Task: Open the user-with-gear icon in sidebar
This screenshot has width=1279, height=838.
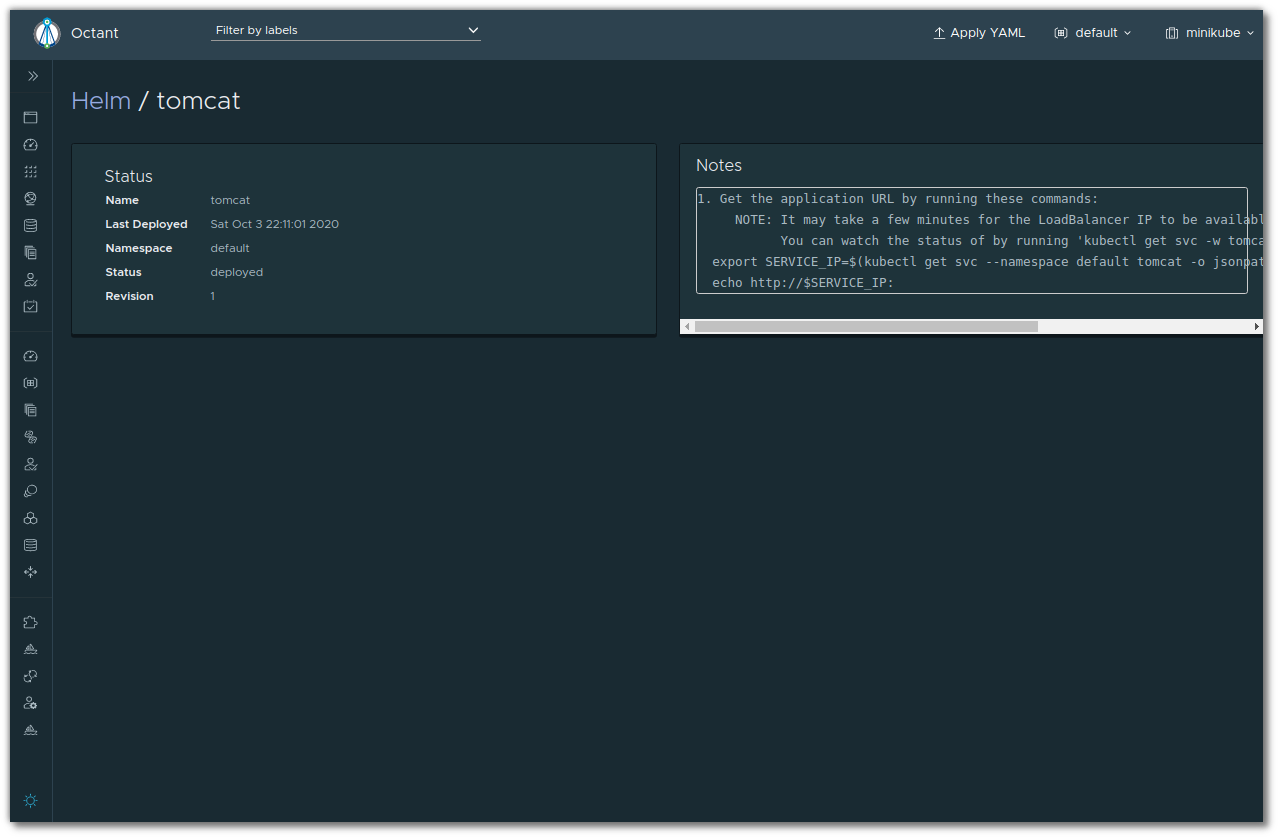Action: [x=31, y=703]
